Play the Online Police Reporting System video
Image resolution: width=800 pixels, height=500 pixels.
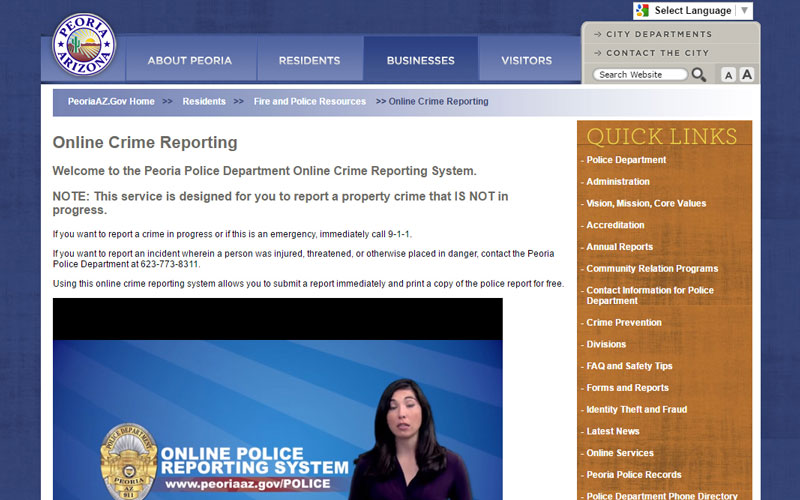tap(278, 399)
